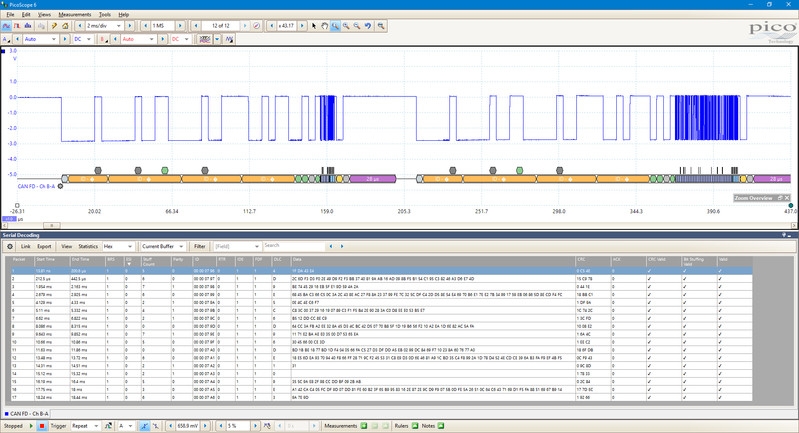Select the arrow pointer tool
The image size is (799, 433).
(x=314, y=25)
